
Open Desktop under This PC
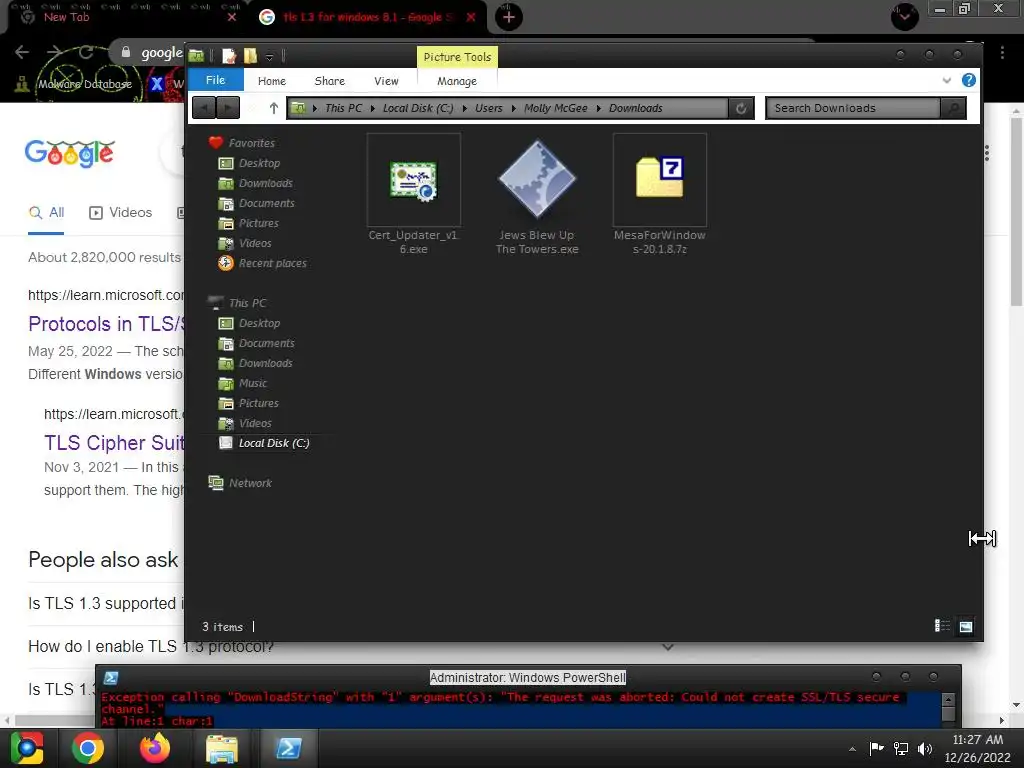coord(259,323)
